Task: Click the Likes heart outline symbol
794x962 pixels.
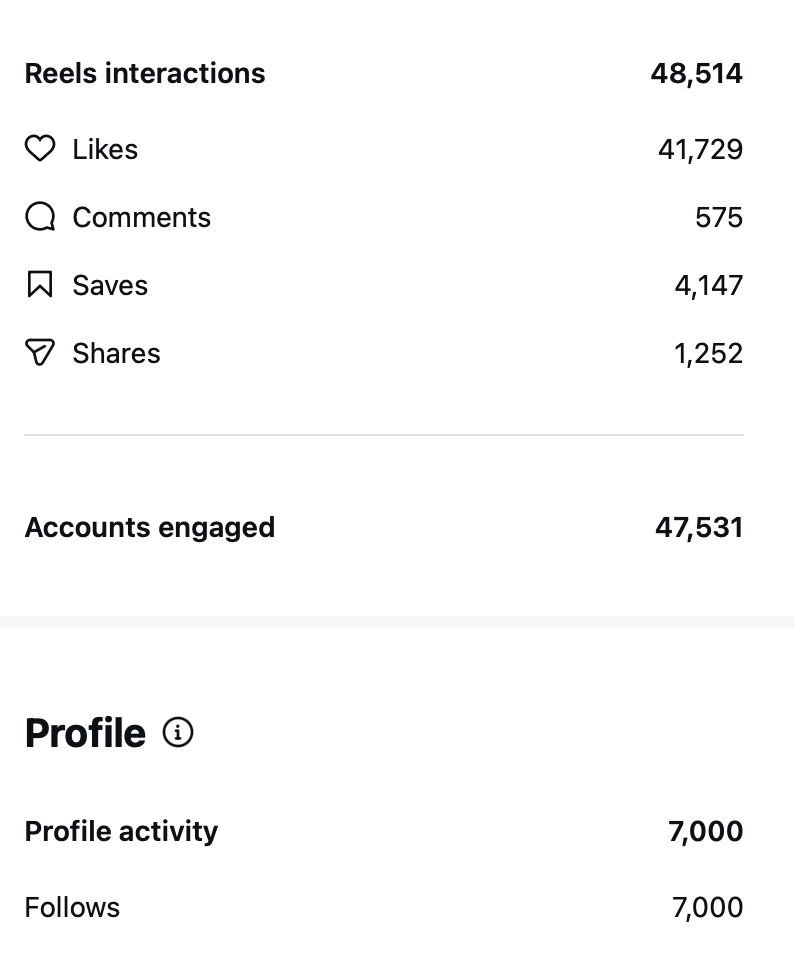Action: [40, 148]
